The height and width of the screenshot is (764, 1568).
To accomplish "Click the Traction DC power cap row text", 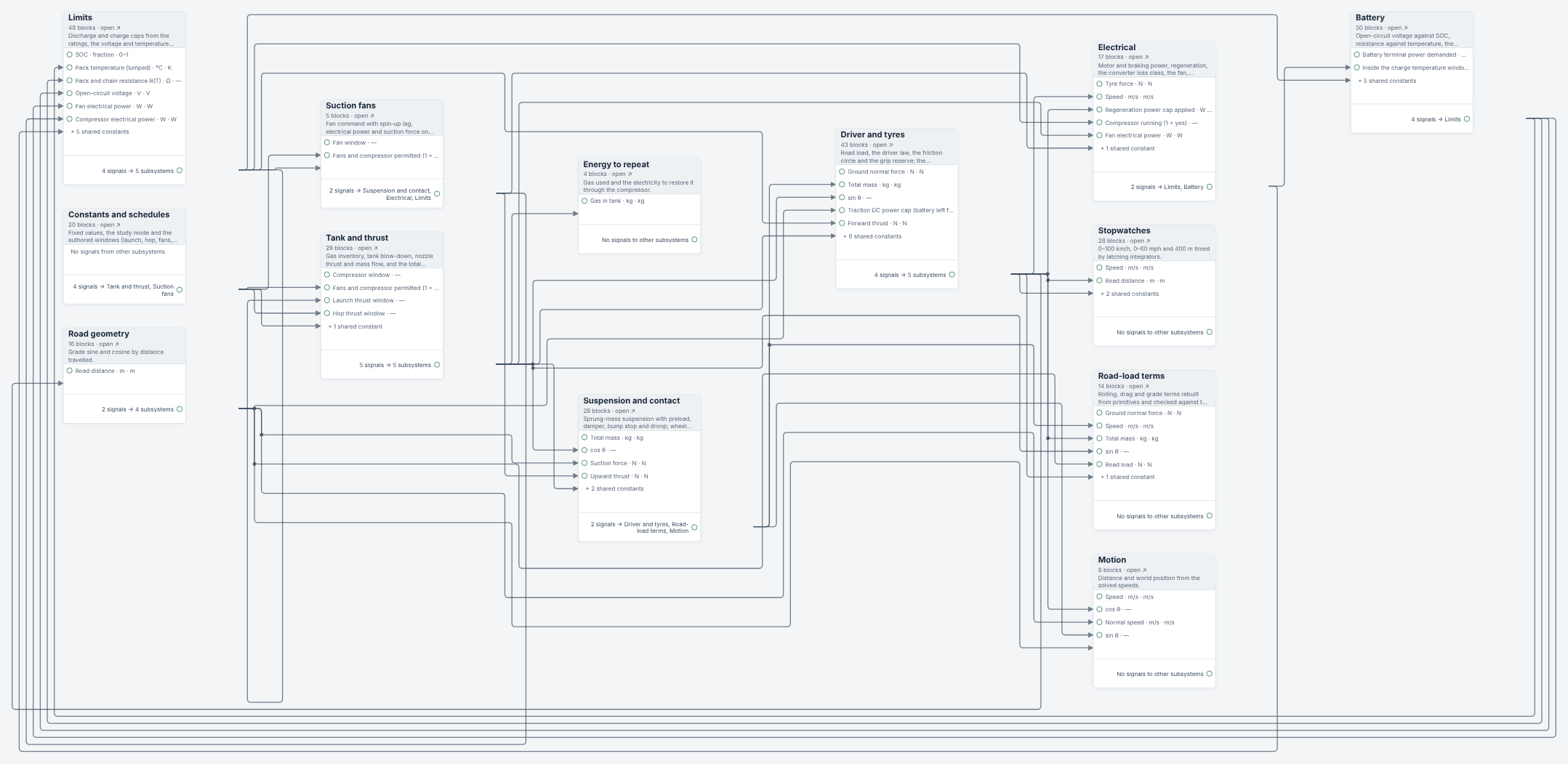I will point(900,210).
